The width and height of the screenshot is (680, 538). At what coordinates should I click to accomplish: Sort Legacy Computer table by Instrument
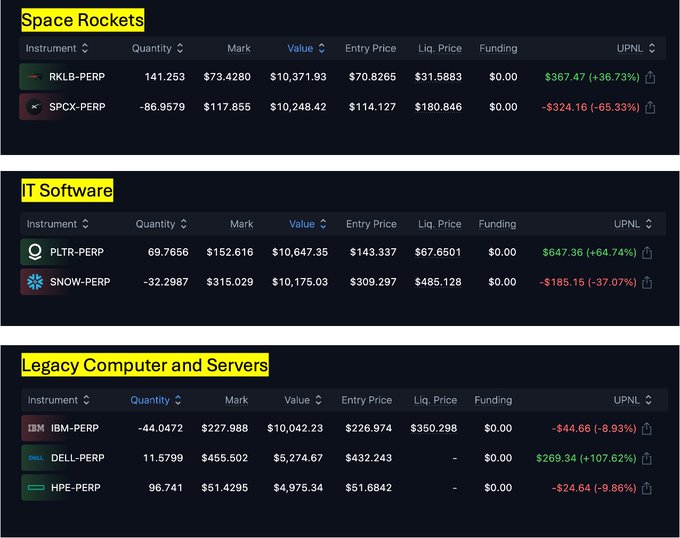click(59, 400)
